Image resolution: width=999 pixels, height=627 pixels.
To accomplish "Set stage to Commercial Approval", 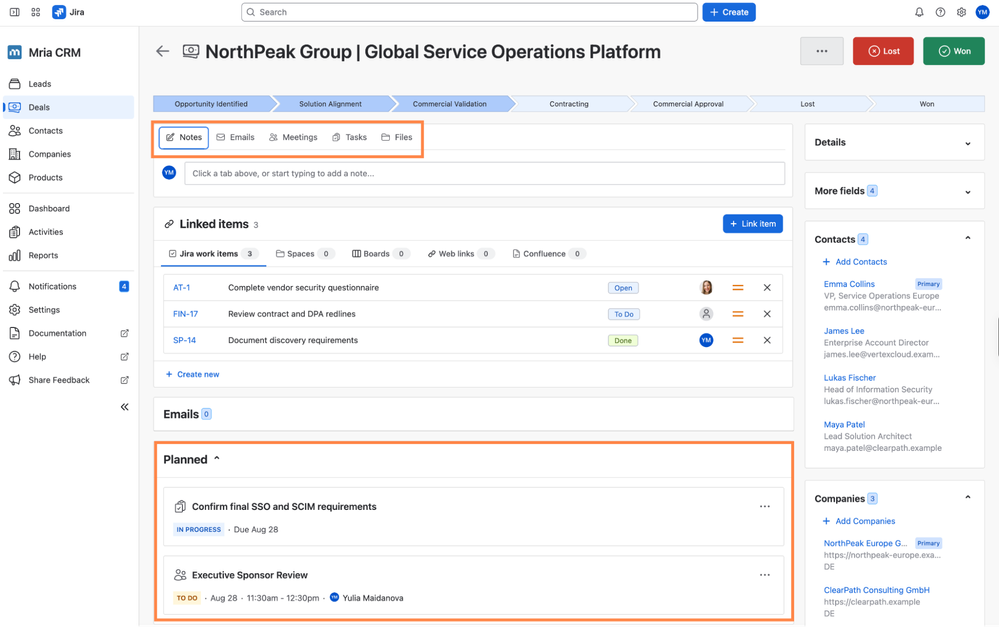I will (688, 104).
